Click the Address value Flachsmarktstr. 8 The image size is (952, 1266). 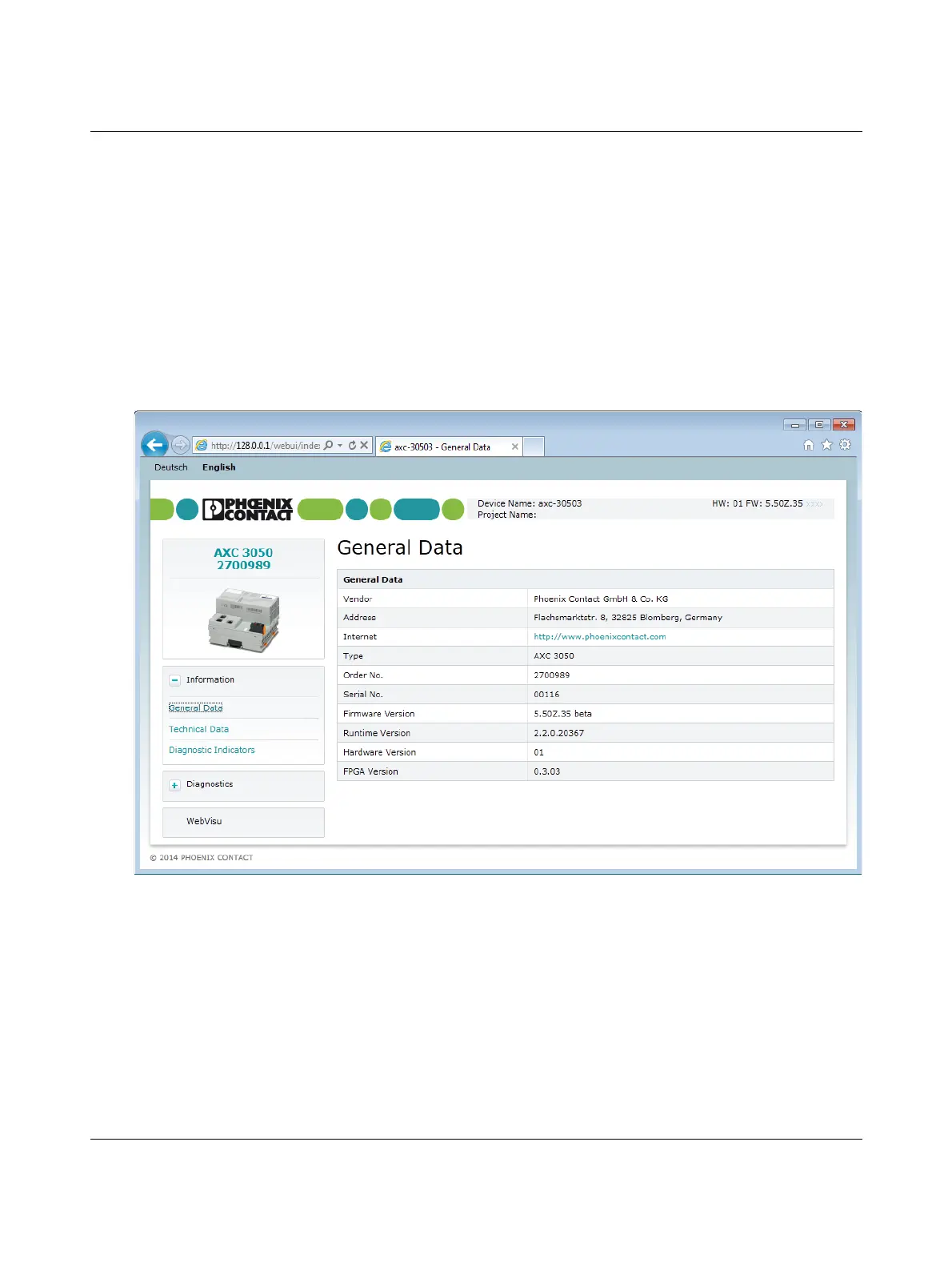point(628,618)
